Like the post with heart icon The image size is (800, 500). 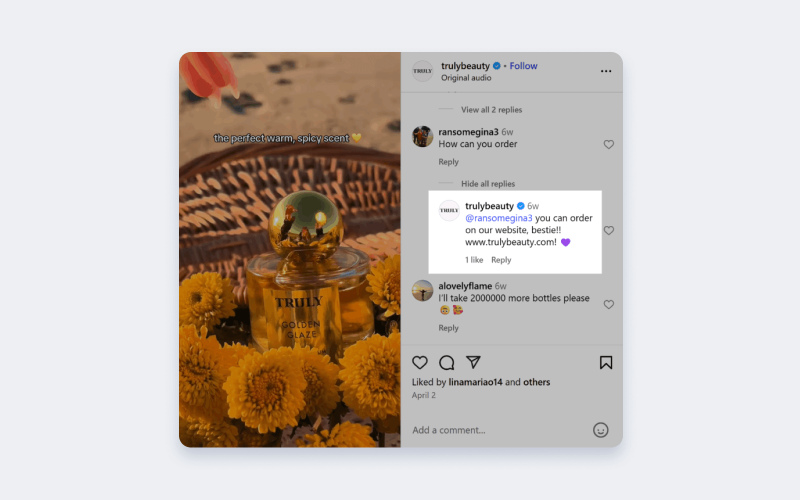click(x=419, y=362)
